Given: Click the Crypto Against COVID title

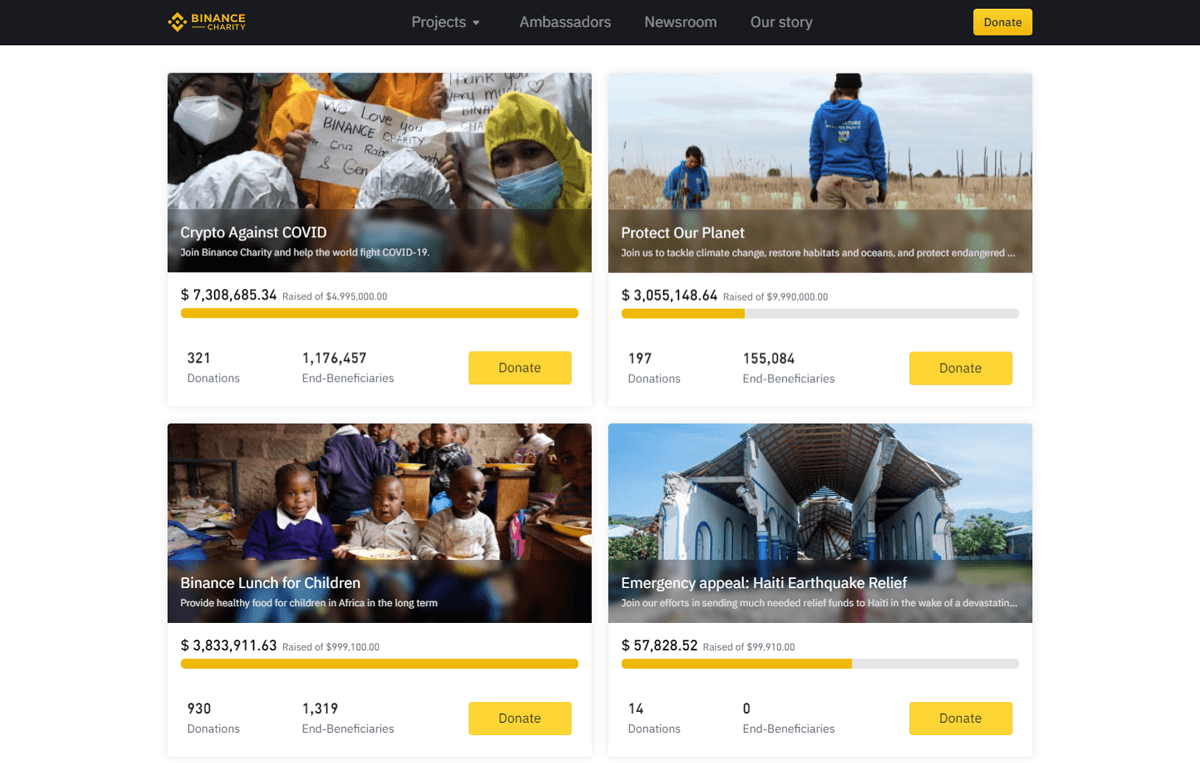Looking at the screenshot, I should tap(253, 233).
